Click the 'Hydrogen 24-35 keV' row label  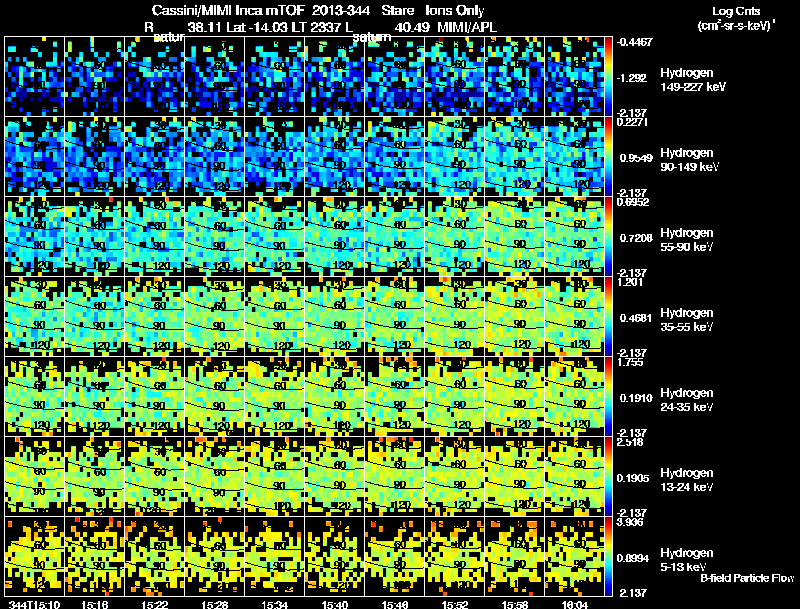click(x=686, y=400)
